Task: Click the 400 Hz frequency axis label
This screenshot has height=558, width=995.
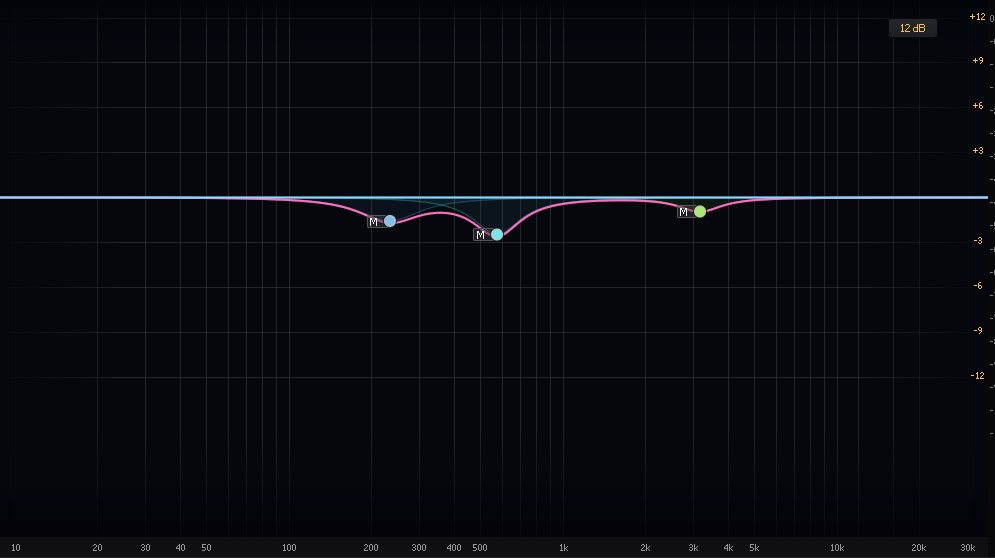Action: coord(454,548)
